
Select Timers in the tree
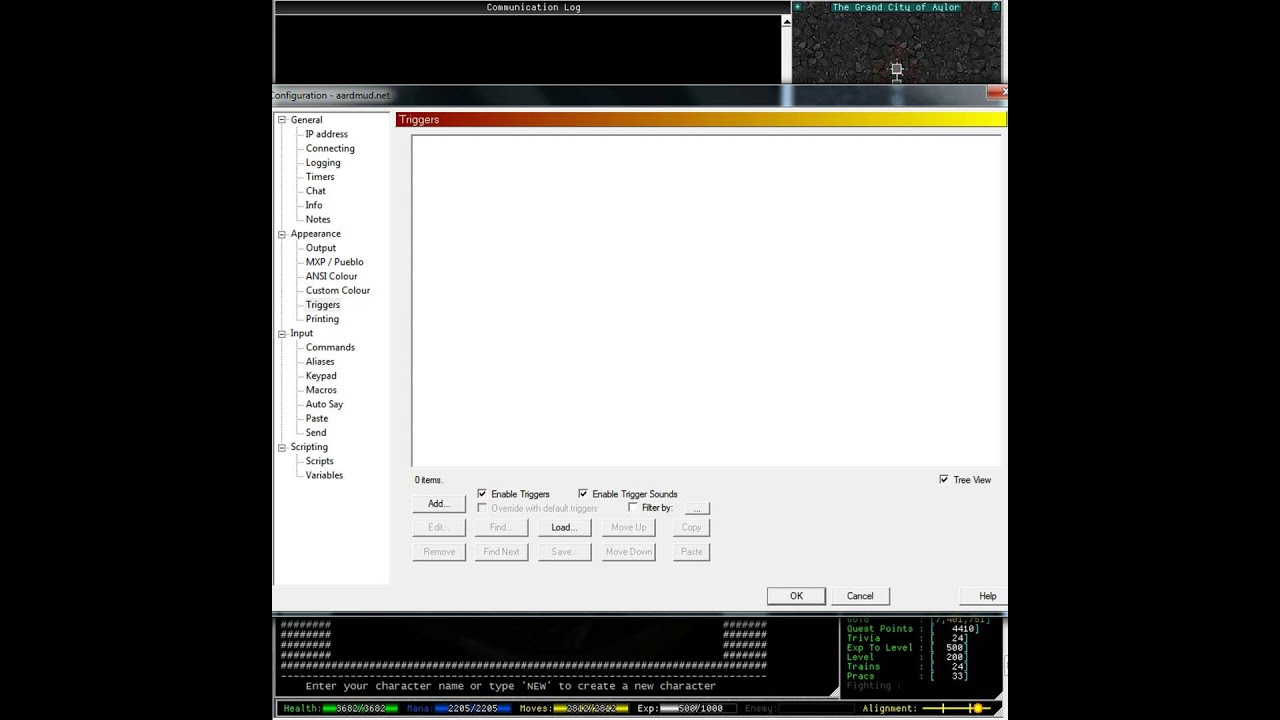click(320, 177)
